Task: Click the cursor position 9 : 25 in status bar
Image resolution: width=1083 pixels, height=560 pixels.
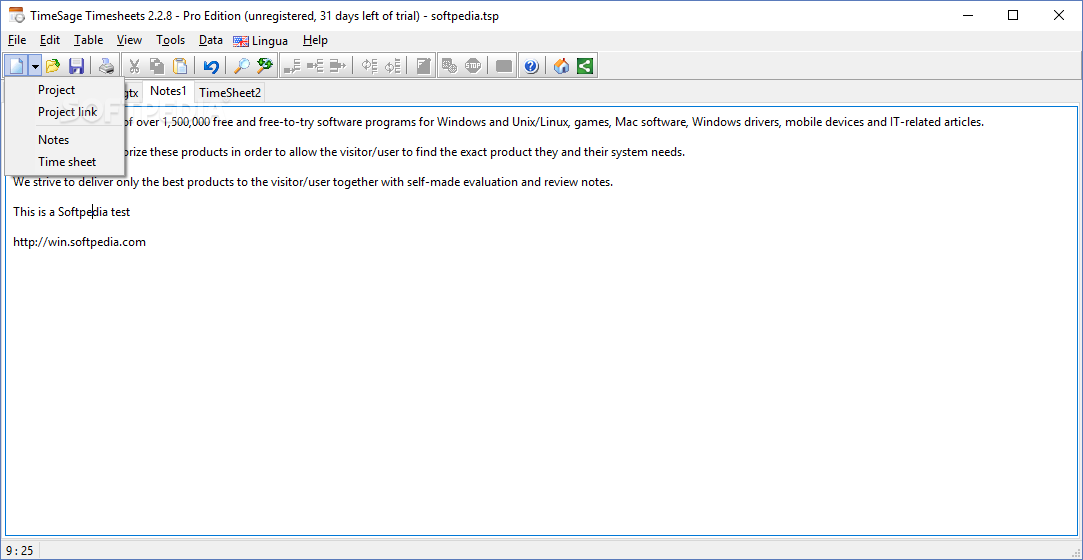Action: (x=19, y=550)
